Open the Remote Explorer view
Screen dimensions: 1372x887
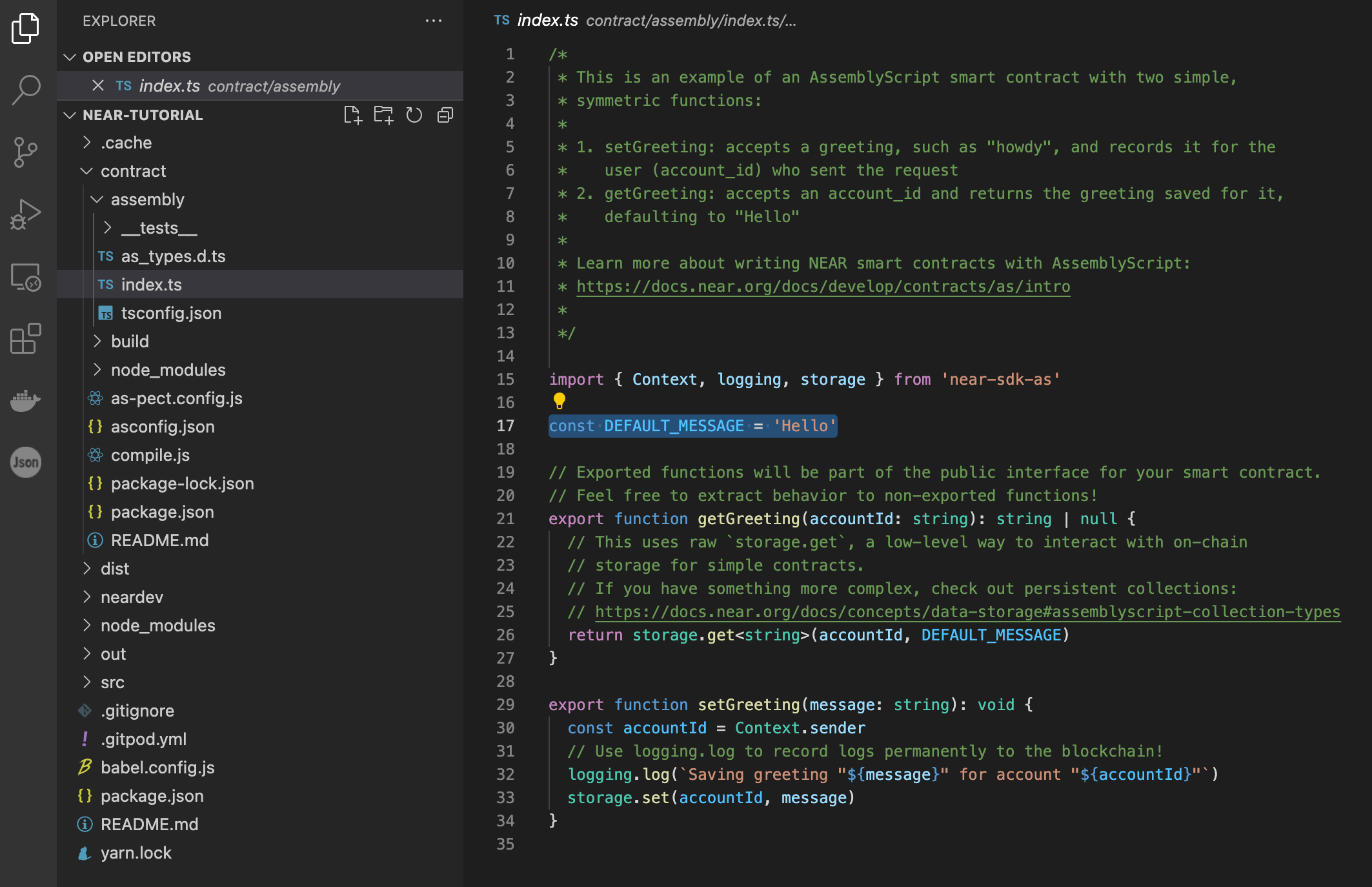click(x=26, y=277)
